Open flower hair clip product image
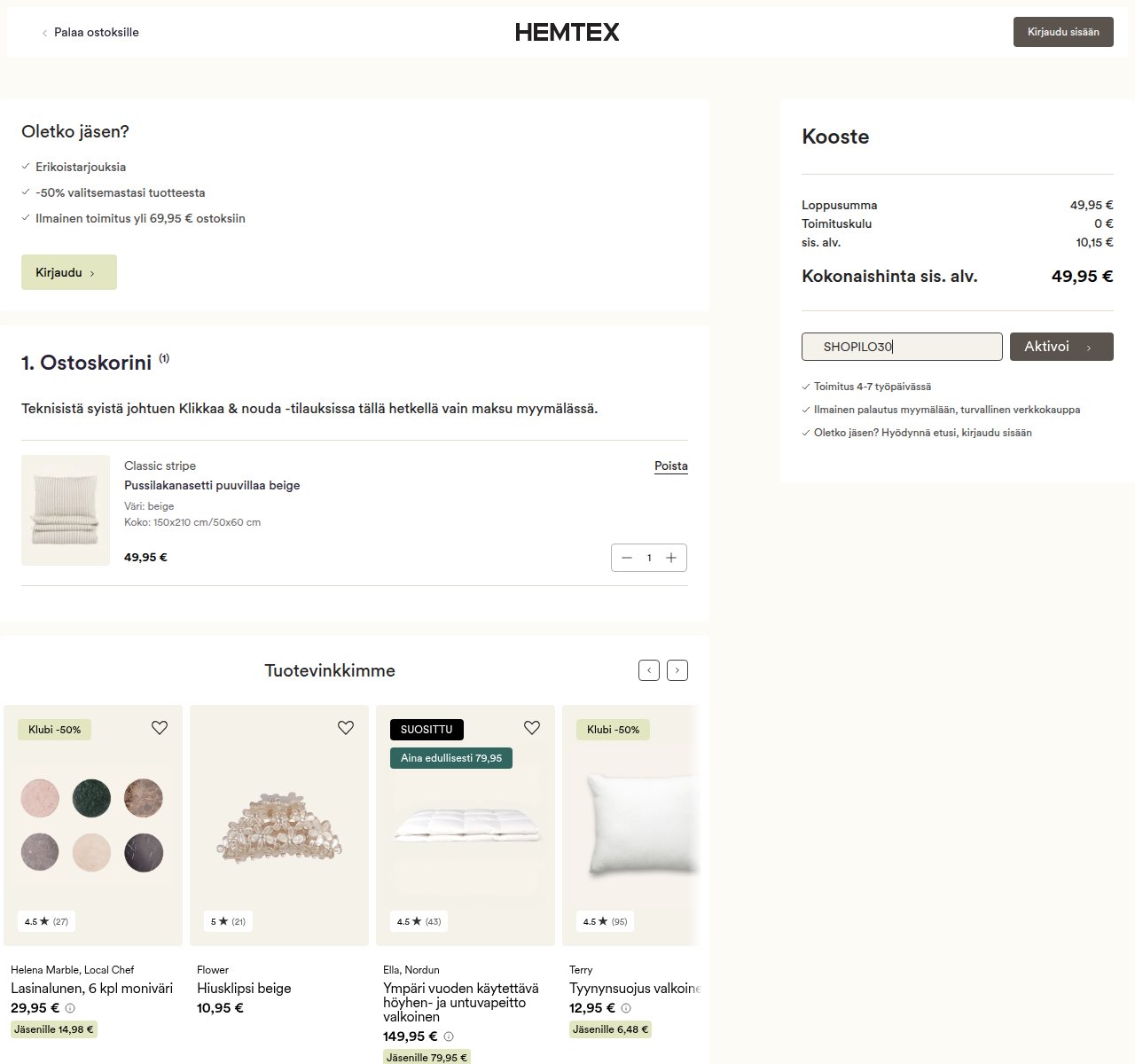This screenshot has width=1135, height=1064. [x=279, y=825]
